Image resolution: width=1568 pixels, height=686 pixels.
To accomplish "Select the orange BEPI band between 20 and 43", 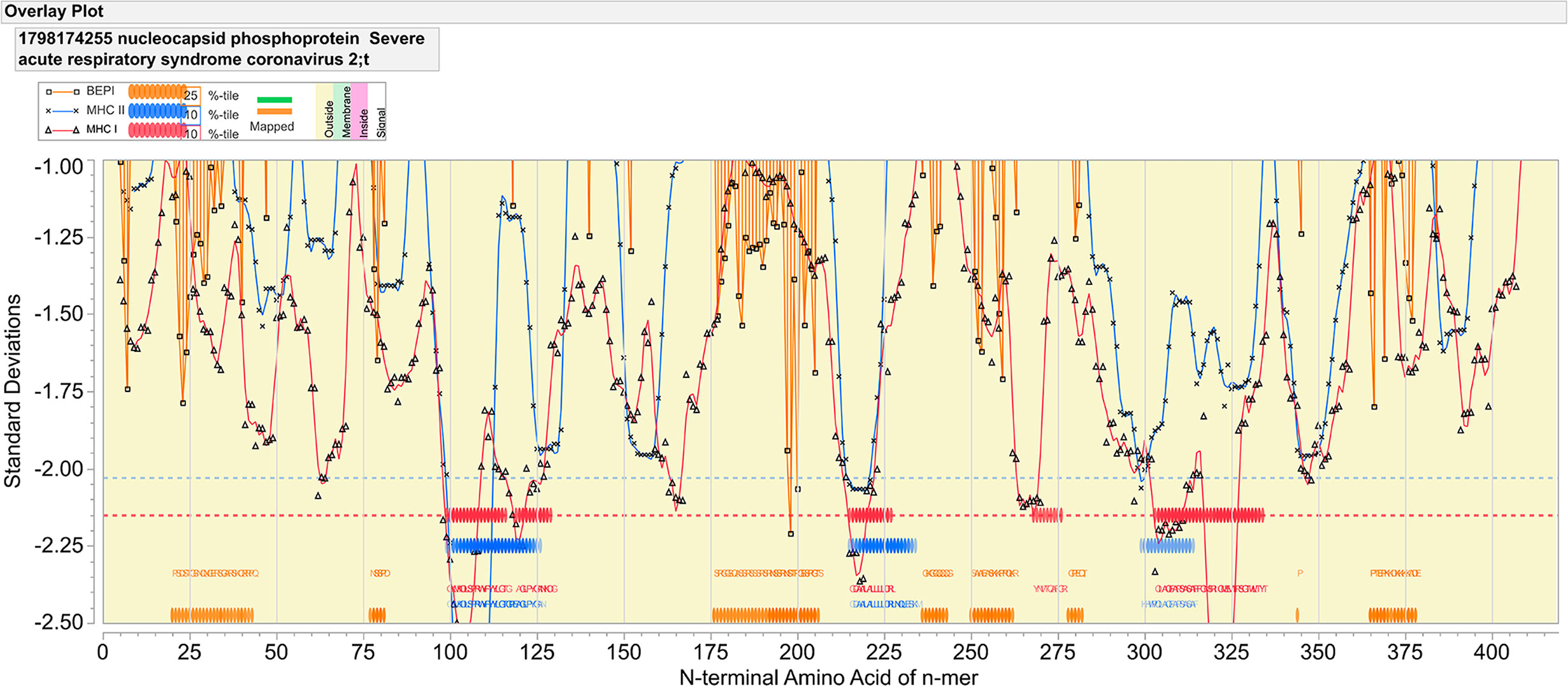I will [x=212, y=615].
